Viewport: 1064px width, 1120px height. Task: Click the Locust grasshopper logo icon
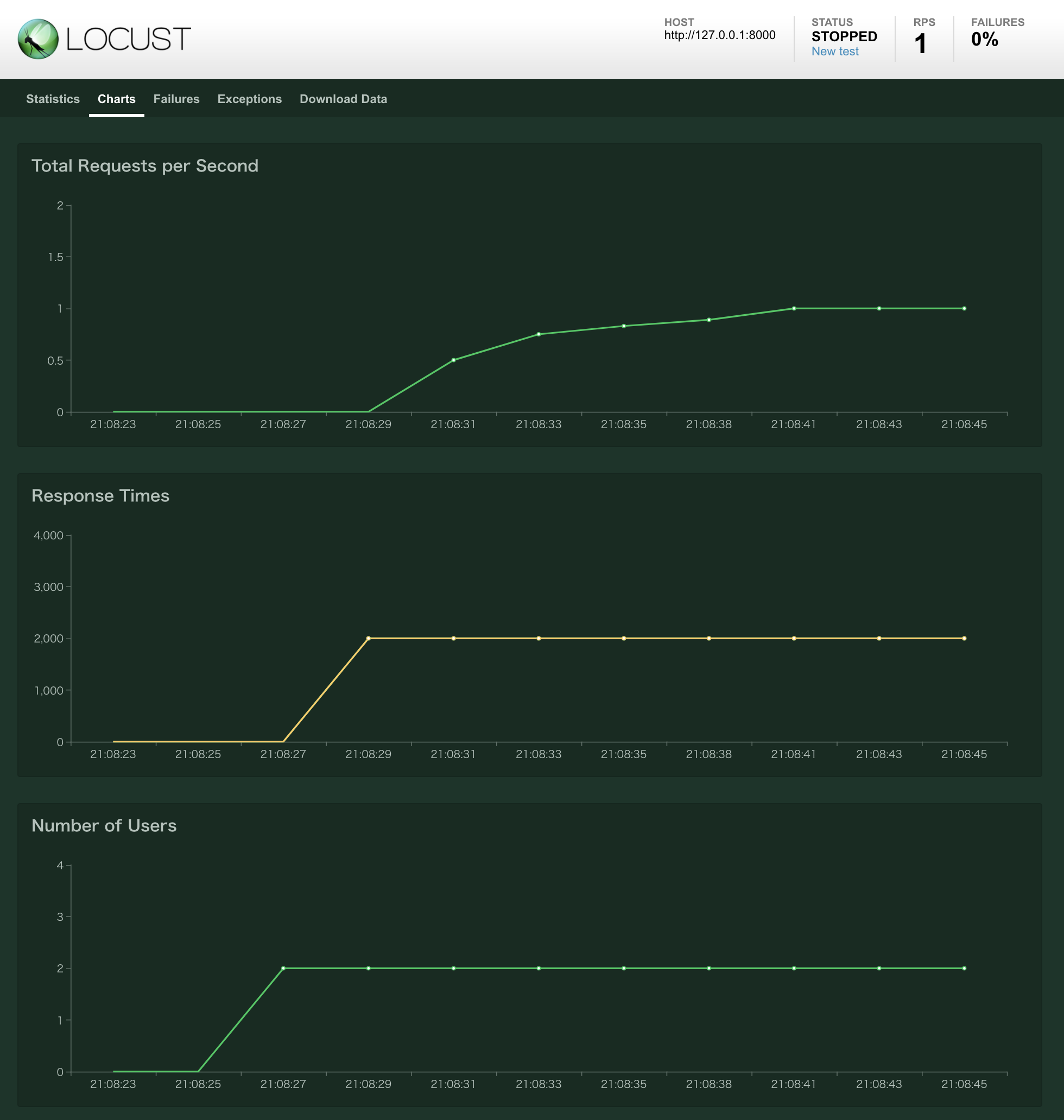pos(38,39)
